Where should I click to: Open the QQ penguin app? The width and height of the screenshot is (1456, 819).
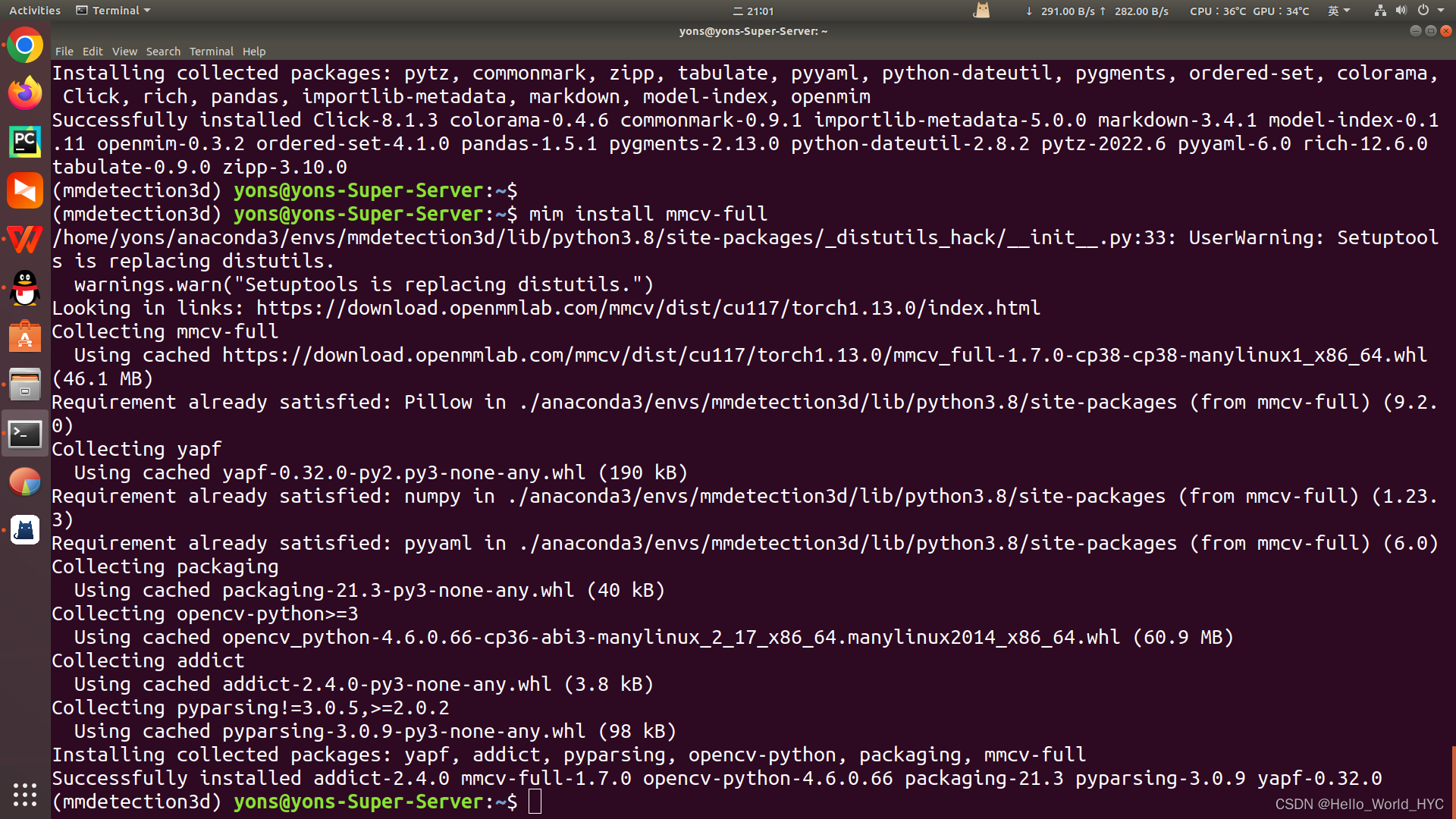click(x=25, y=288)
